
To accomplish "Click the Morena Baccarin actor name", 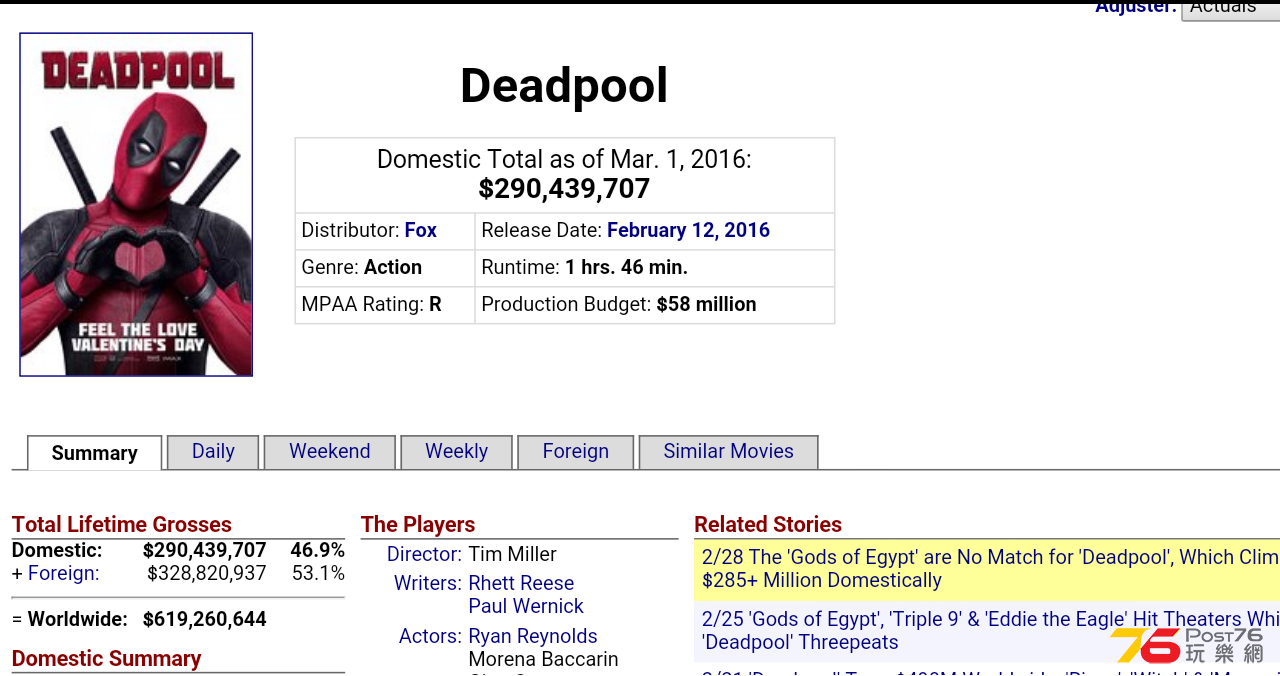I will tap(544, 659).
